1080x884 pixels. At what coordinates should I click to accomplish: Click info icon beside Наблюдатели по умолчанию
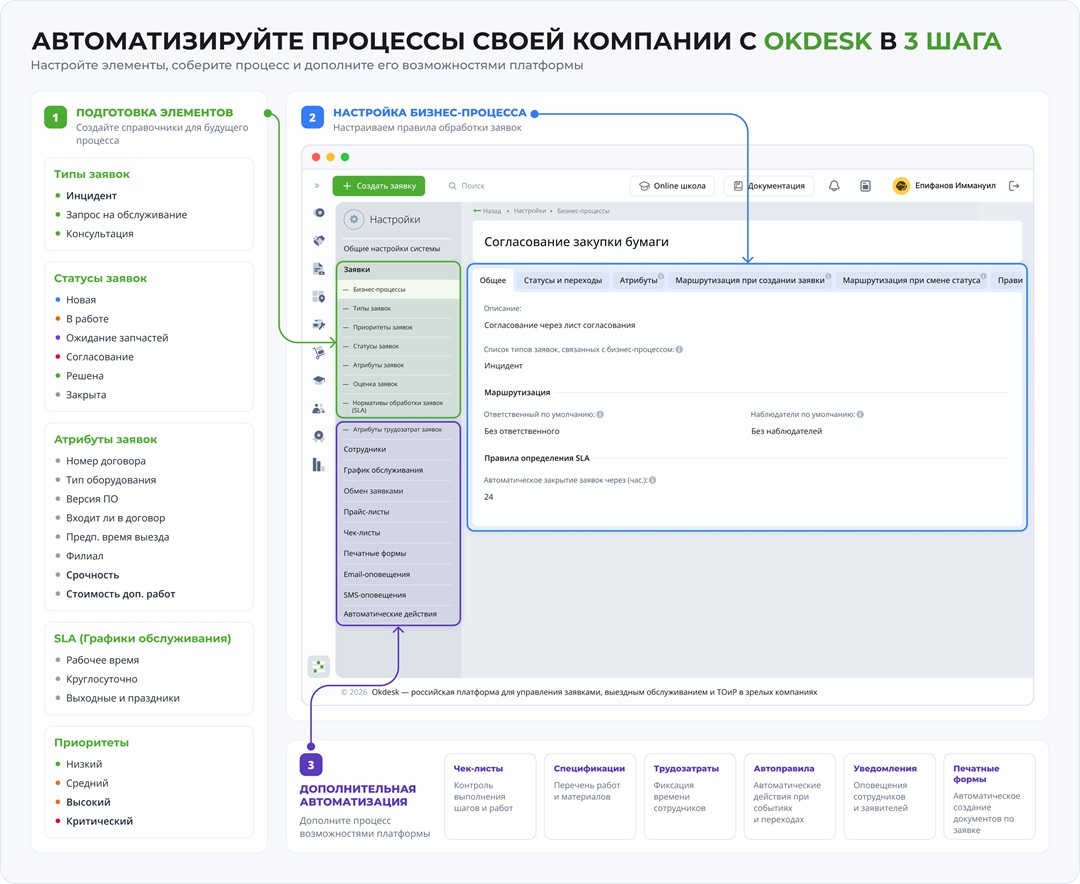click(x=860, y=415)
